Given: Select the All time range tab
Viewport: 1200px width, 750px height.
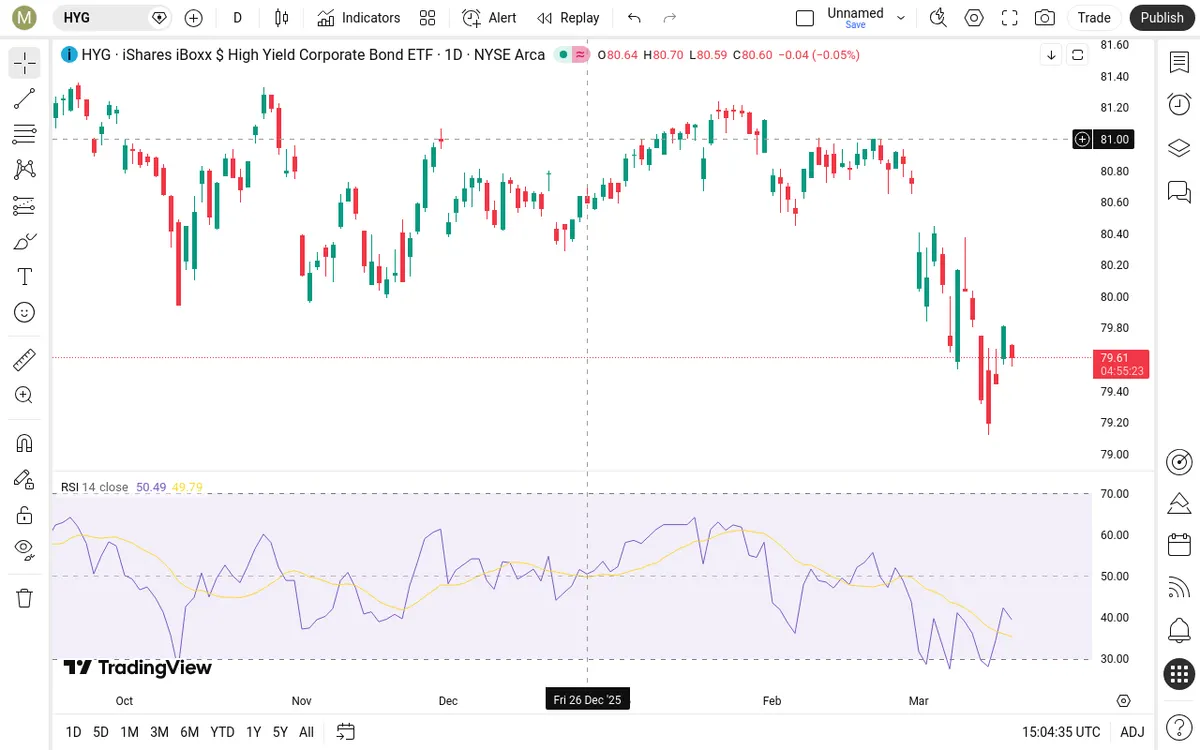Looking at the screenshot, I should click(306, 732).
